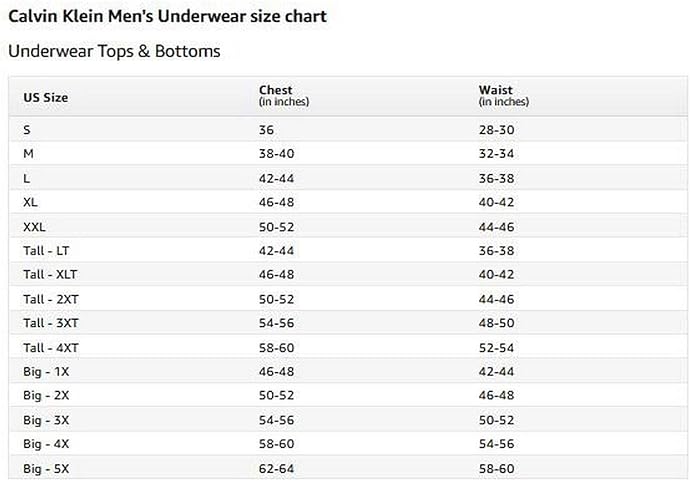Select chest value '62-64' in Big 5X row
The width and height of the screenshot is (690, 481).
click(275, 468)
